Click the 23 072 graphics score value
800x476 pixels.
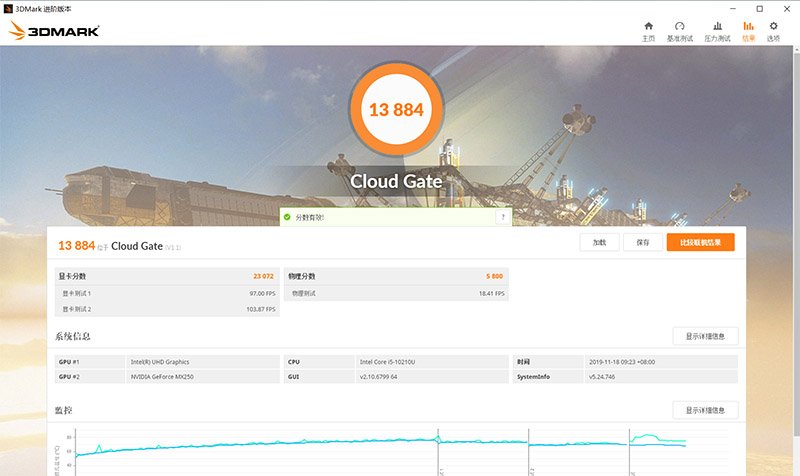tap(263, 276)
